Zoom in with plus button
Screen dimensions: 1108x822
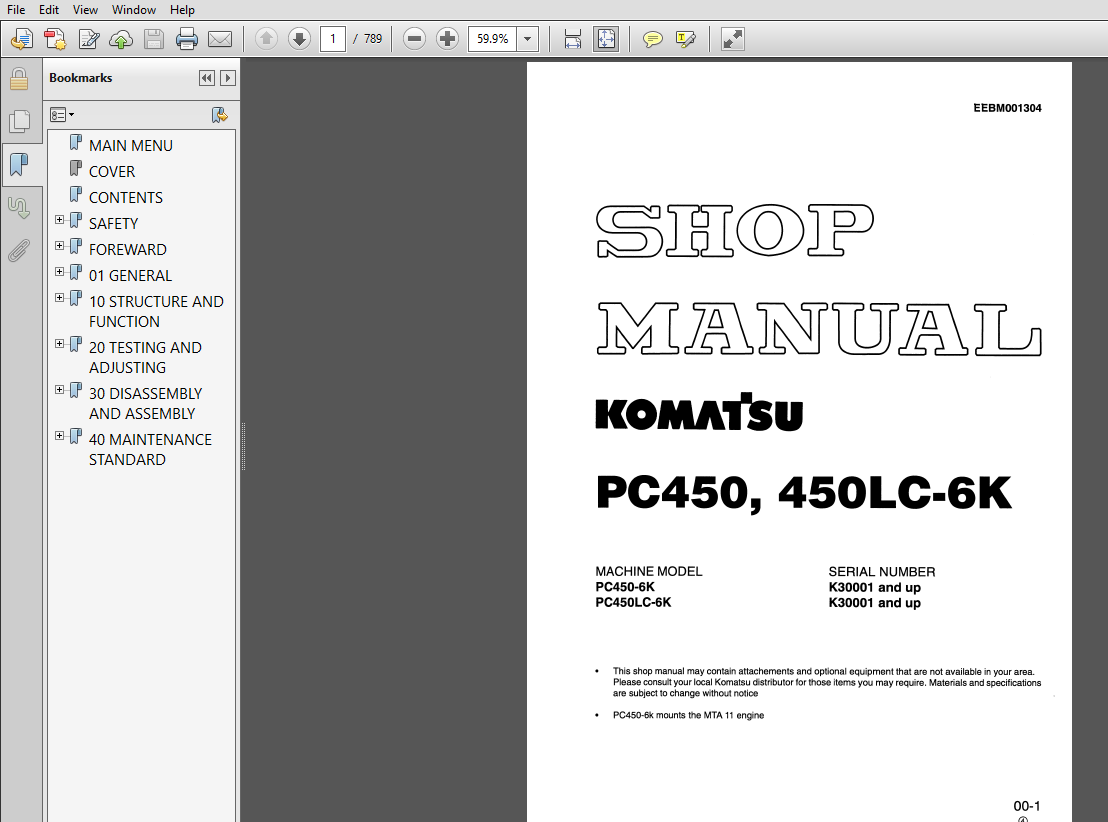[447, 39]
